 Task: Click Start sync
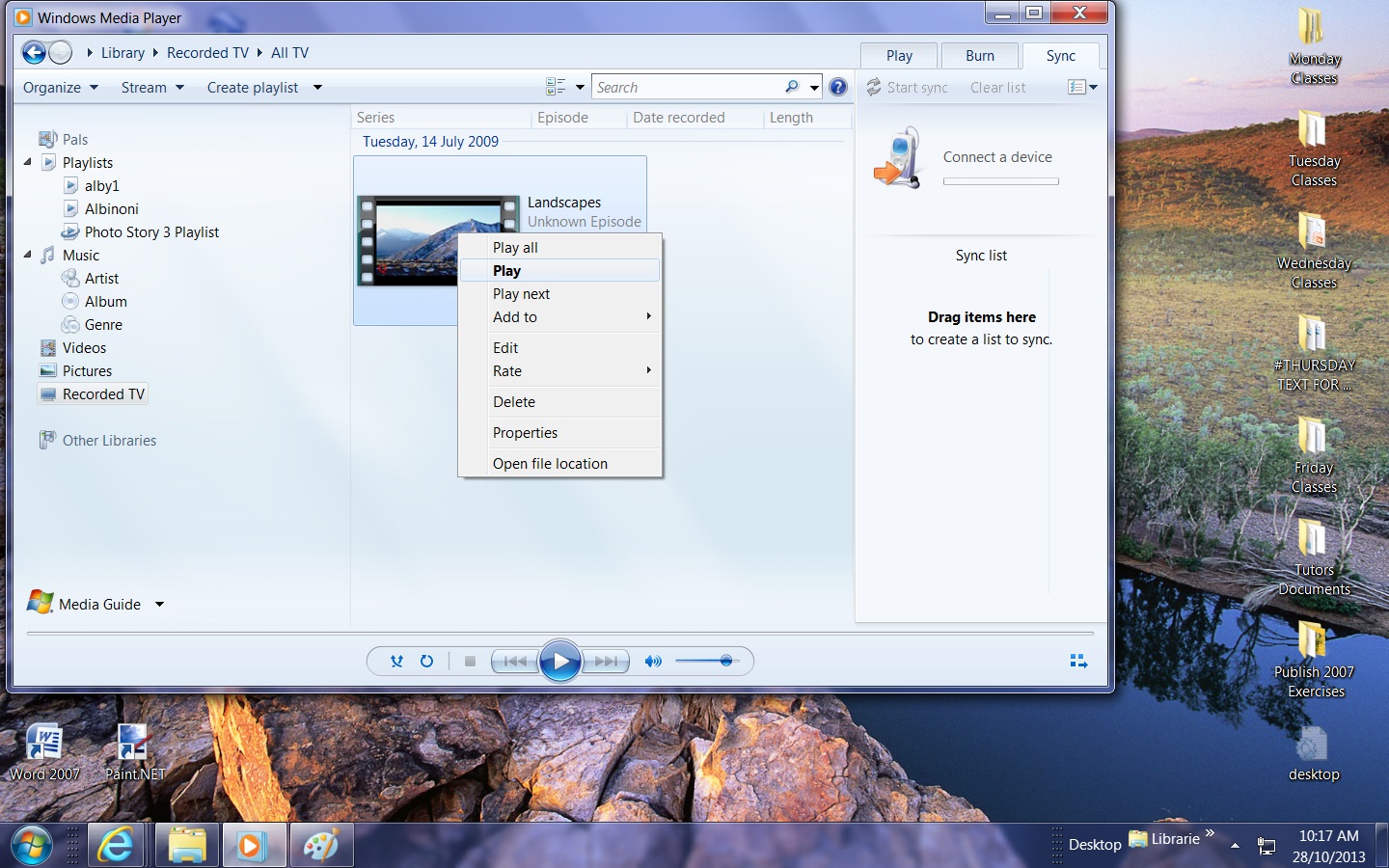click(x=907, y=87)
